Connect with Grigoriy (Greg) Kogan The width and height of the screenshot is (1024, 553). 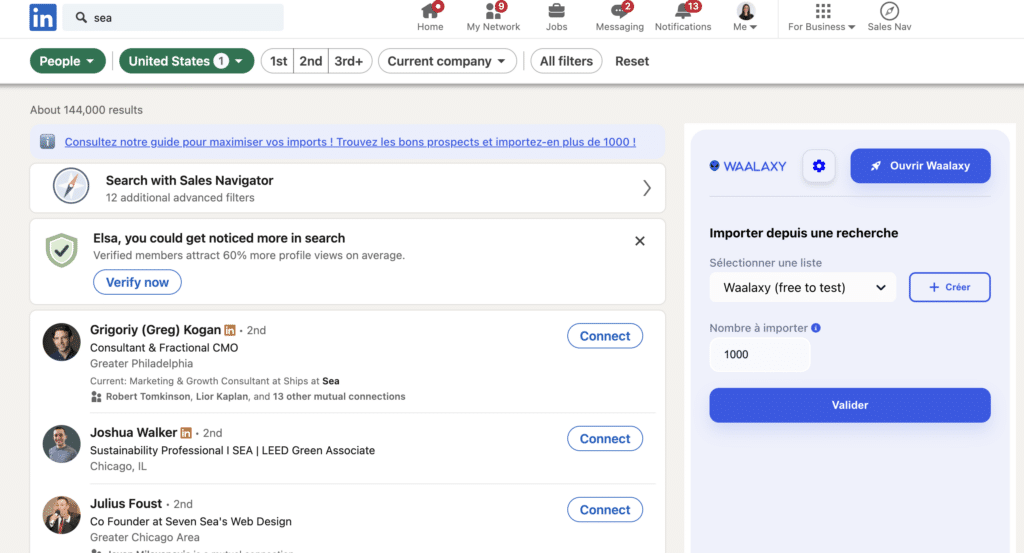coord(605,336)
